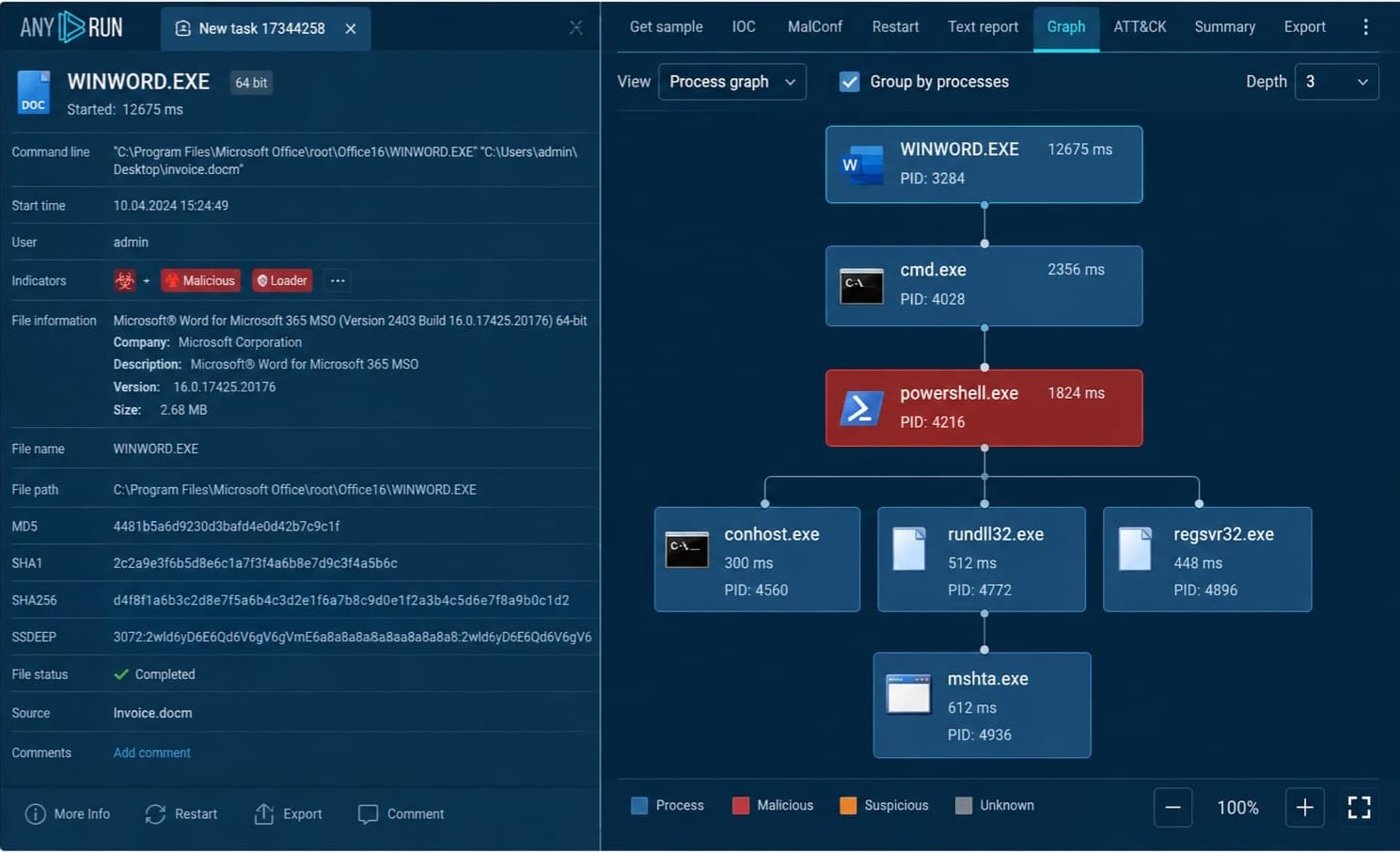This screenshot has width=1400, height=852.
Task: Click the task icon in New task tab
Action: (x=183, y=28)
